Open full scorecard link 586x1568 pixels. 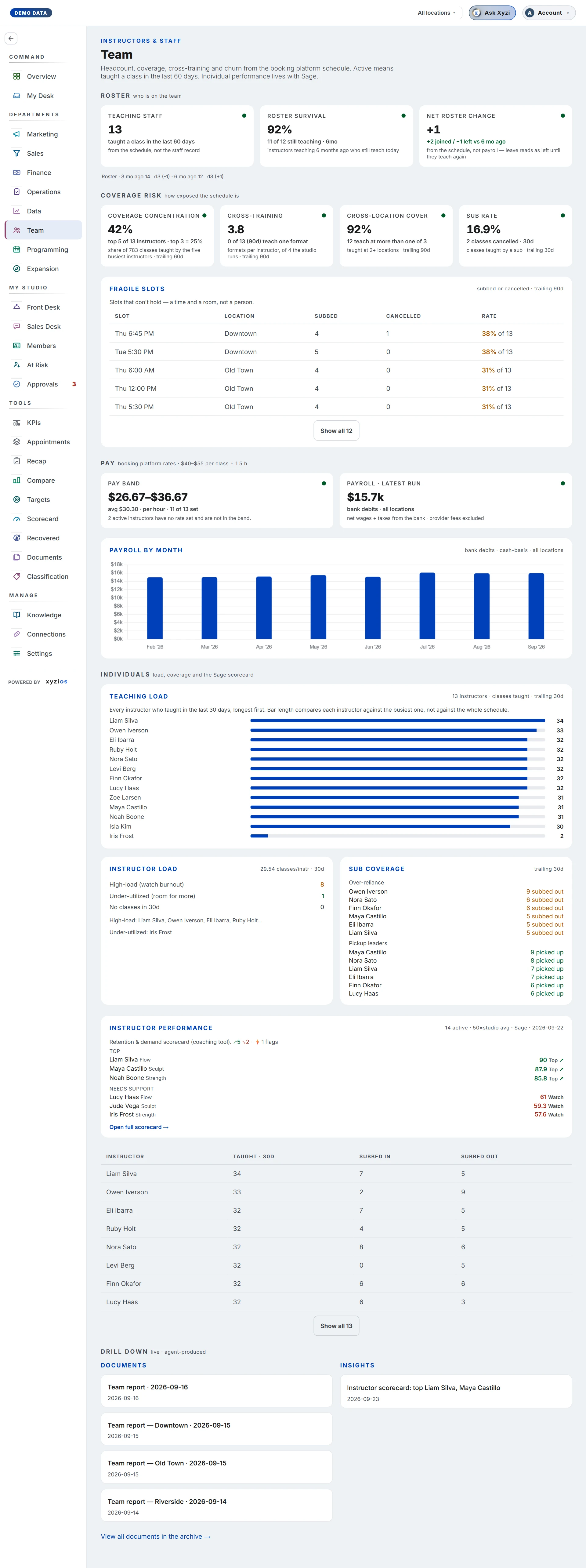(139, 1127)
